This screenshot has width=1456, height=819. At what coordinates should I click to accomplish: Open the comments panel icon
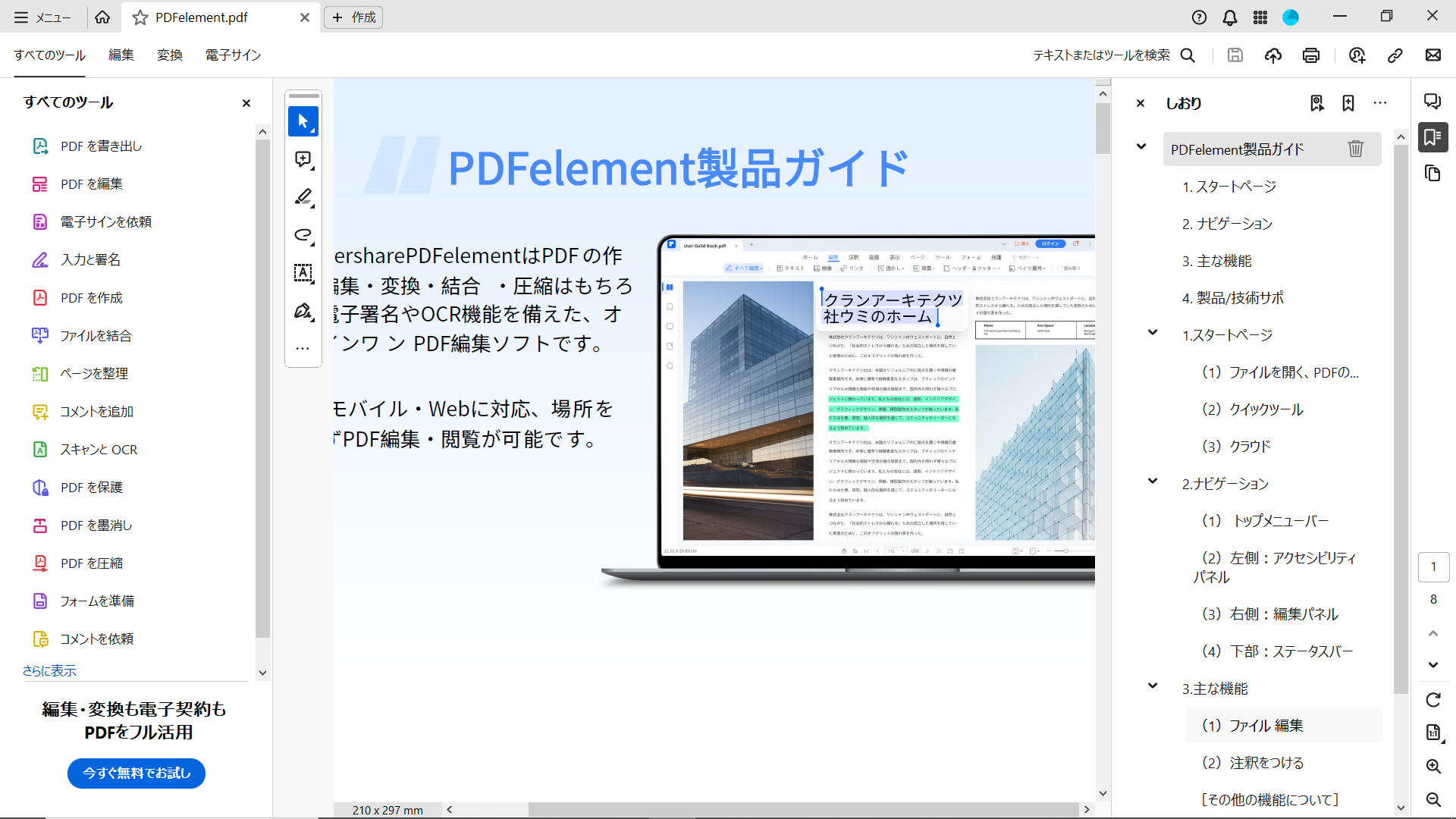click(x=1432, y=101)
